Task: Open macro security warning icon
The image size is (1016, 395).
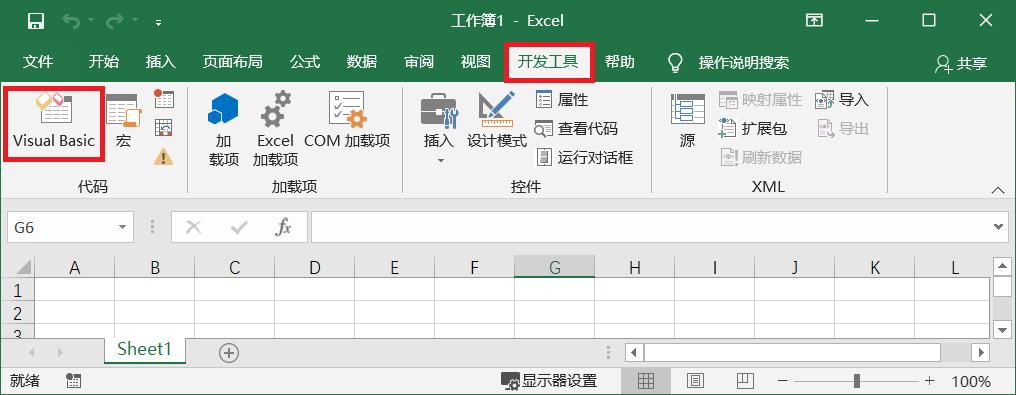Action: tap(164, 156)
